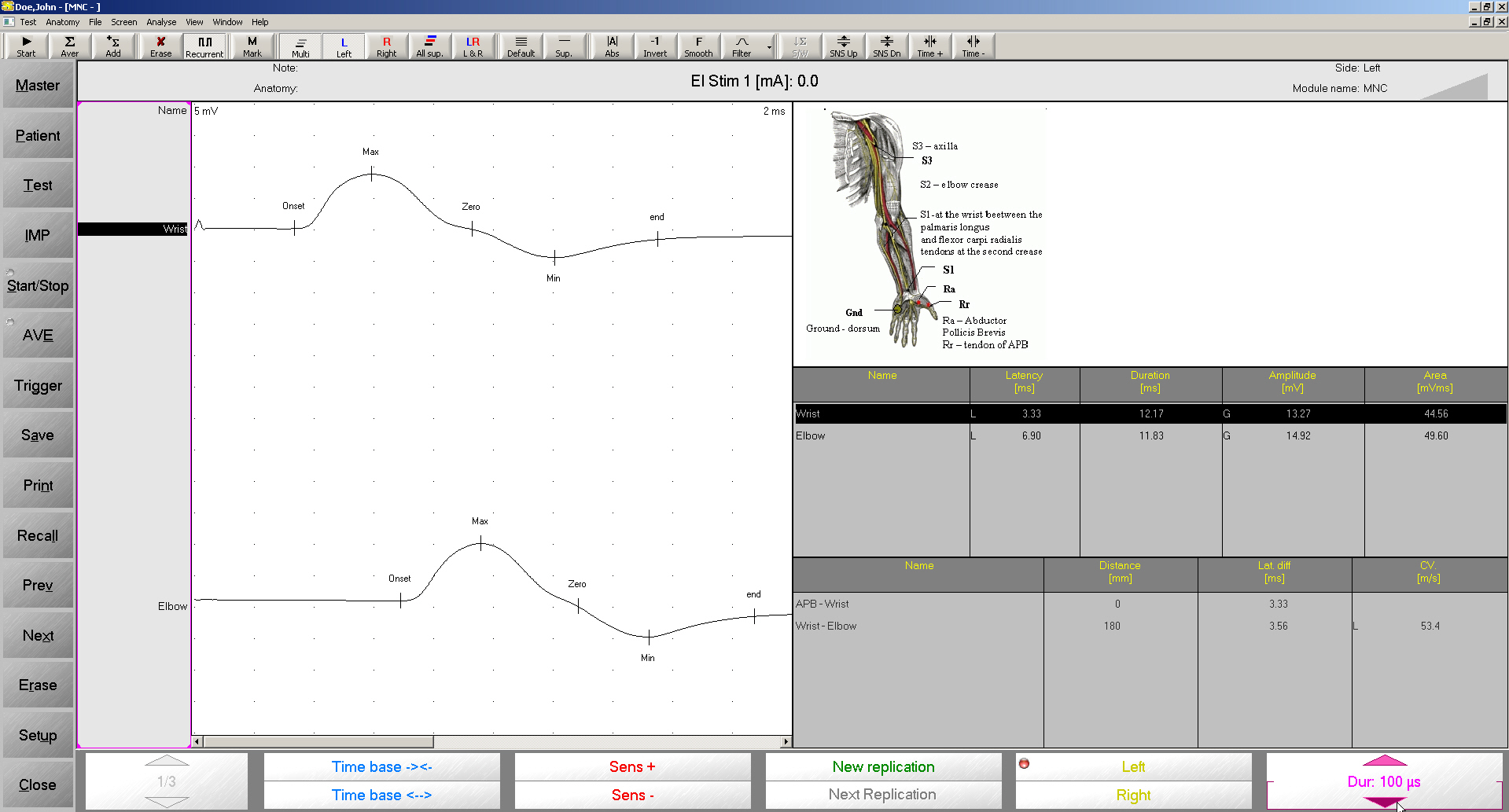1509x812 pixels.
Task: Click the Erase toolbar icon with red X
Action: (160, 46)
